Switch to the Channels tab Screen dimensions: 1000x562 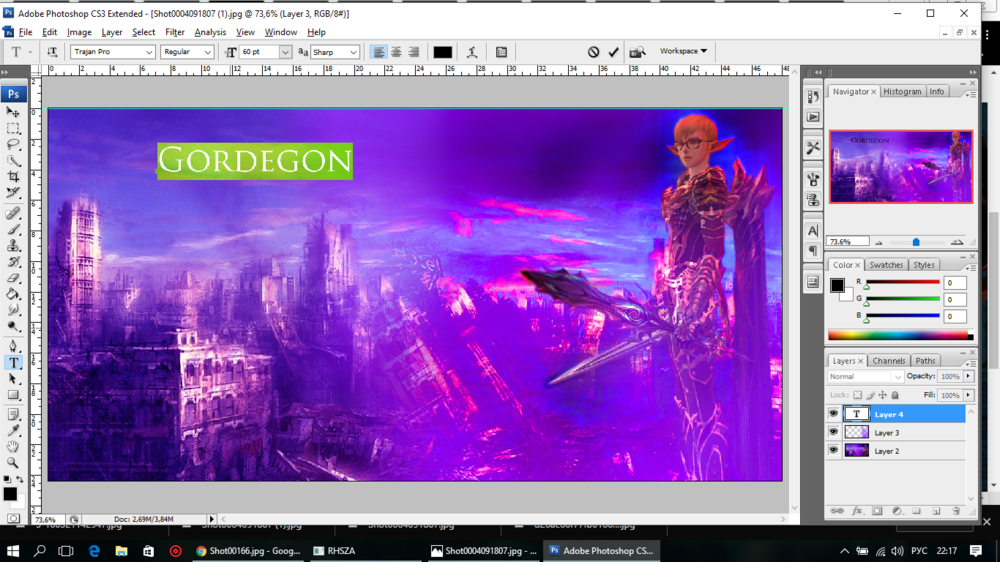click(888, 361)
